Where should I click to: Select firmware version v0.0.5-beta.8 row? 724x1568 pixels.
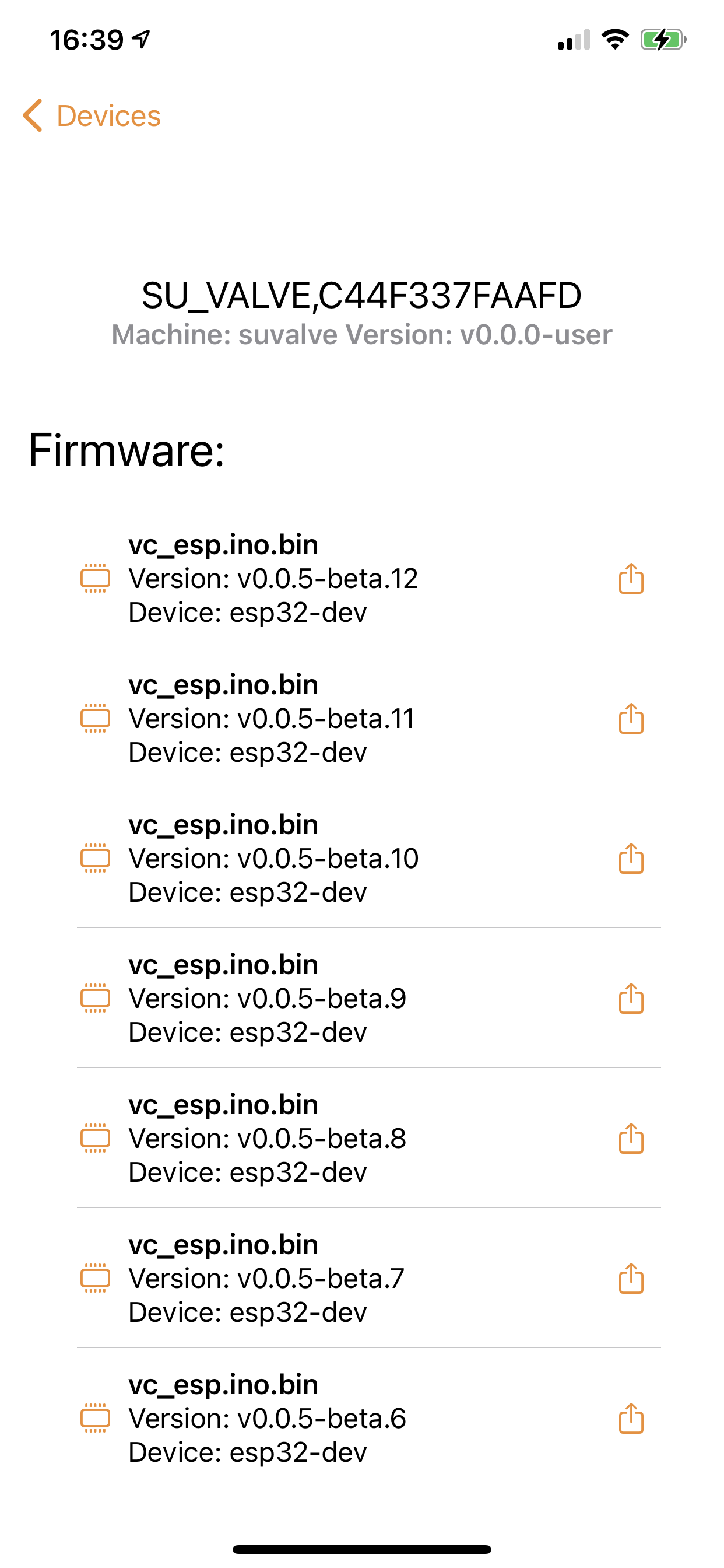point(368,1138)
